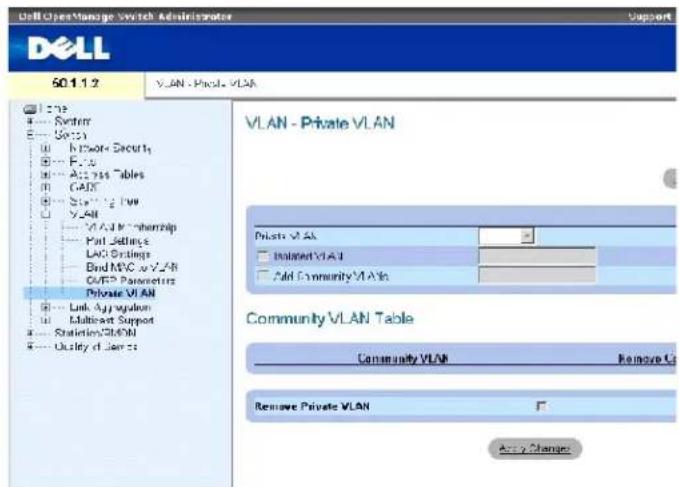The width and height of the screenshot is (679, 487).
Task: Click the round button at right edge
Action: [x=670, y=178]
